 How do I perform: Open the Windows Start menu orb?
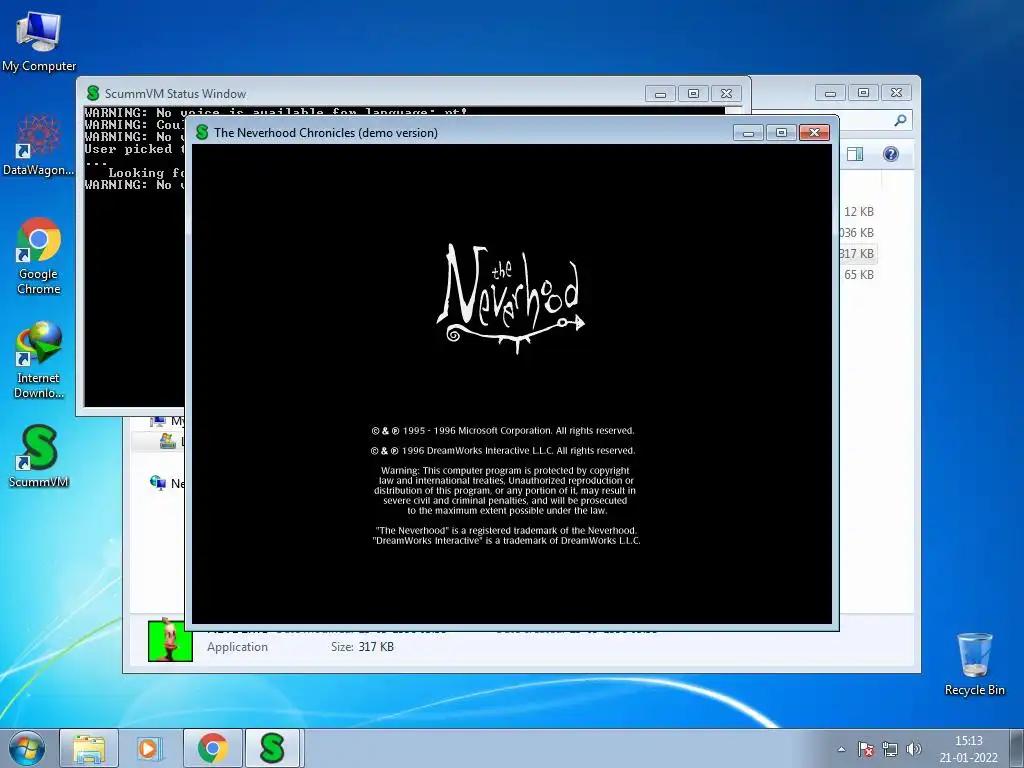(x=26, y=748)
